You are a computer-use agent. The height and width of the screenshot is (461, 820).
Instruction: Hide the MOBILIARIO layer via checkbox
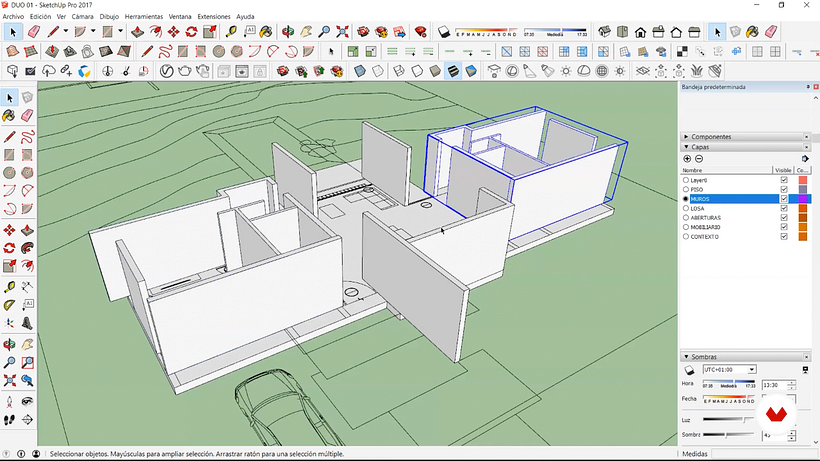tap(784, 227)
